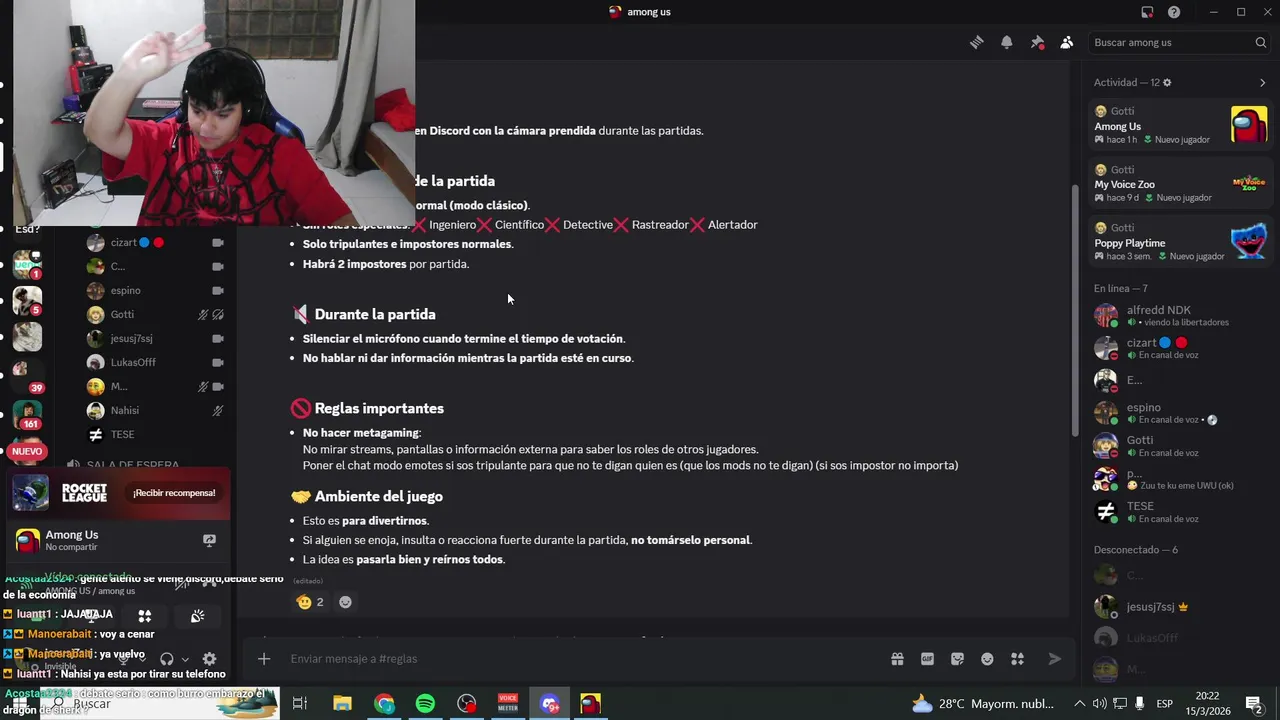
Task: Add a reaction with the smiley icon
Action: click(345, 602)
